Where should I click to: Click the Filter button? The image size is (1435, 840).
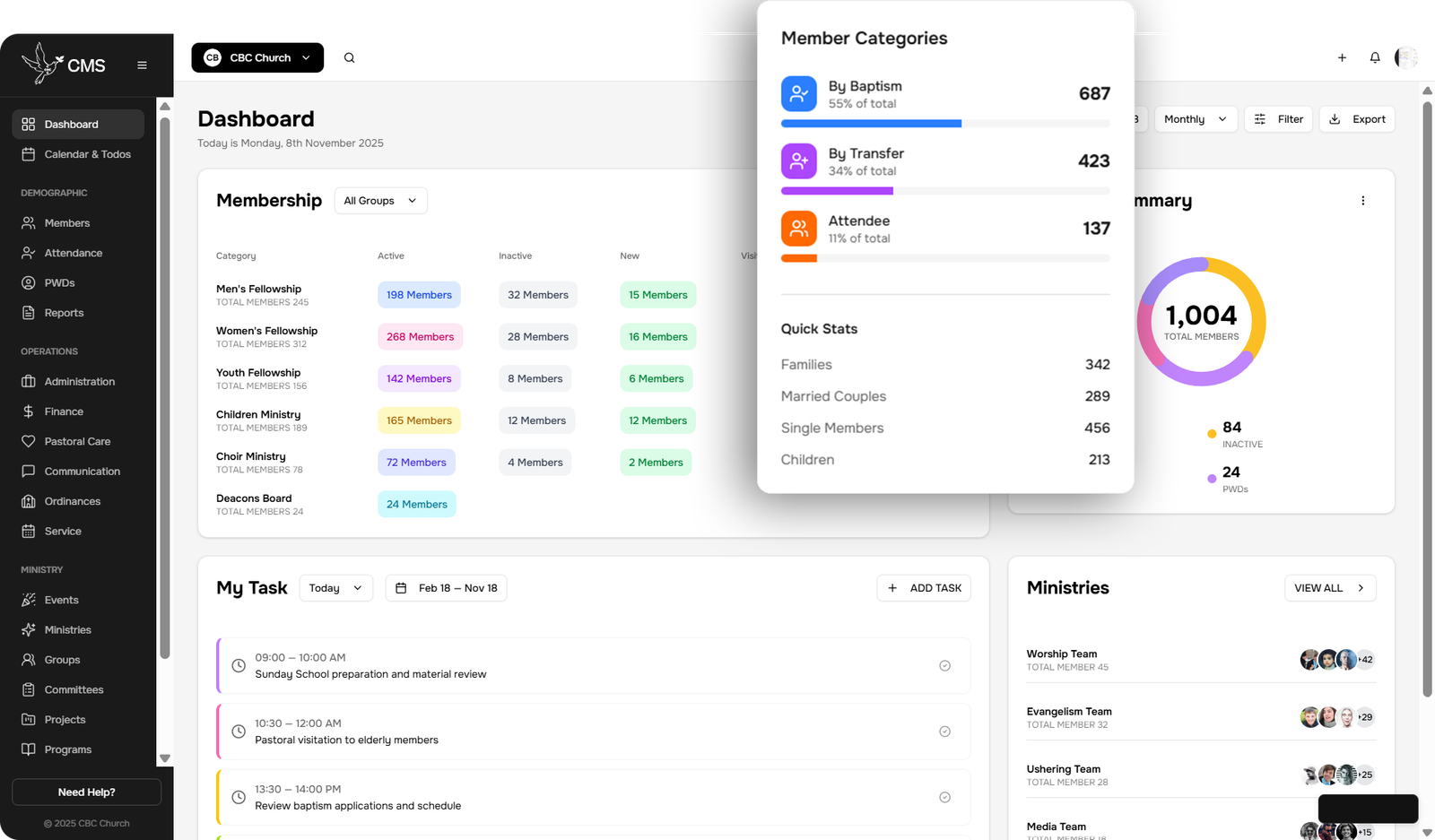(x=1279, y=119)
